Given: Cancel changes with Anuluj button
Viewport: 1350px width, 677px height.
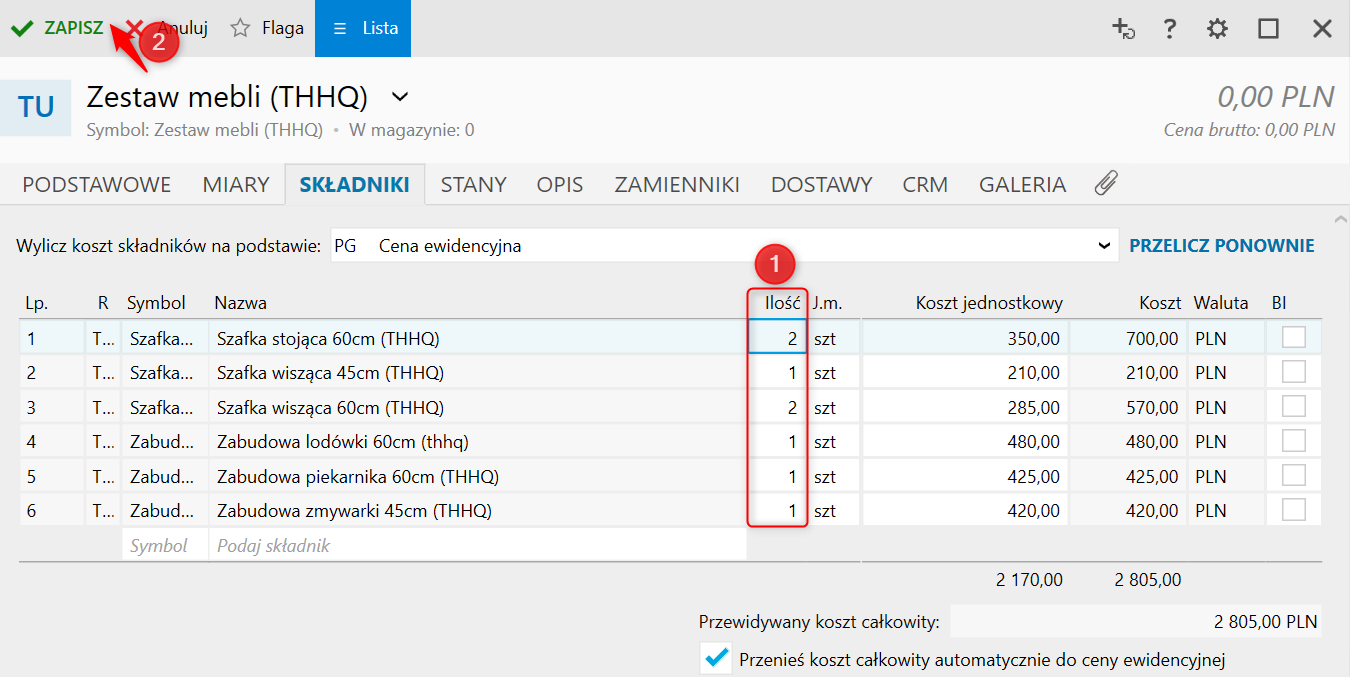Looking at the screenshot, I should [167, 28].
